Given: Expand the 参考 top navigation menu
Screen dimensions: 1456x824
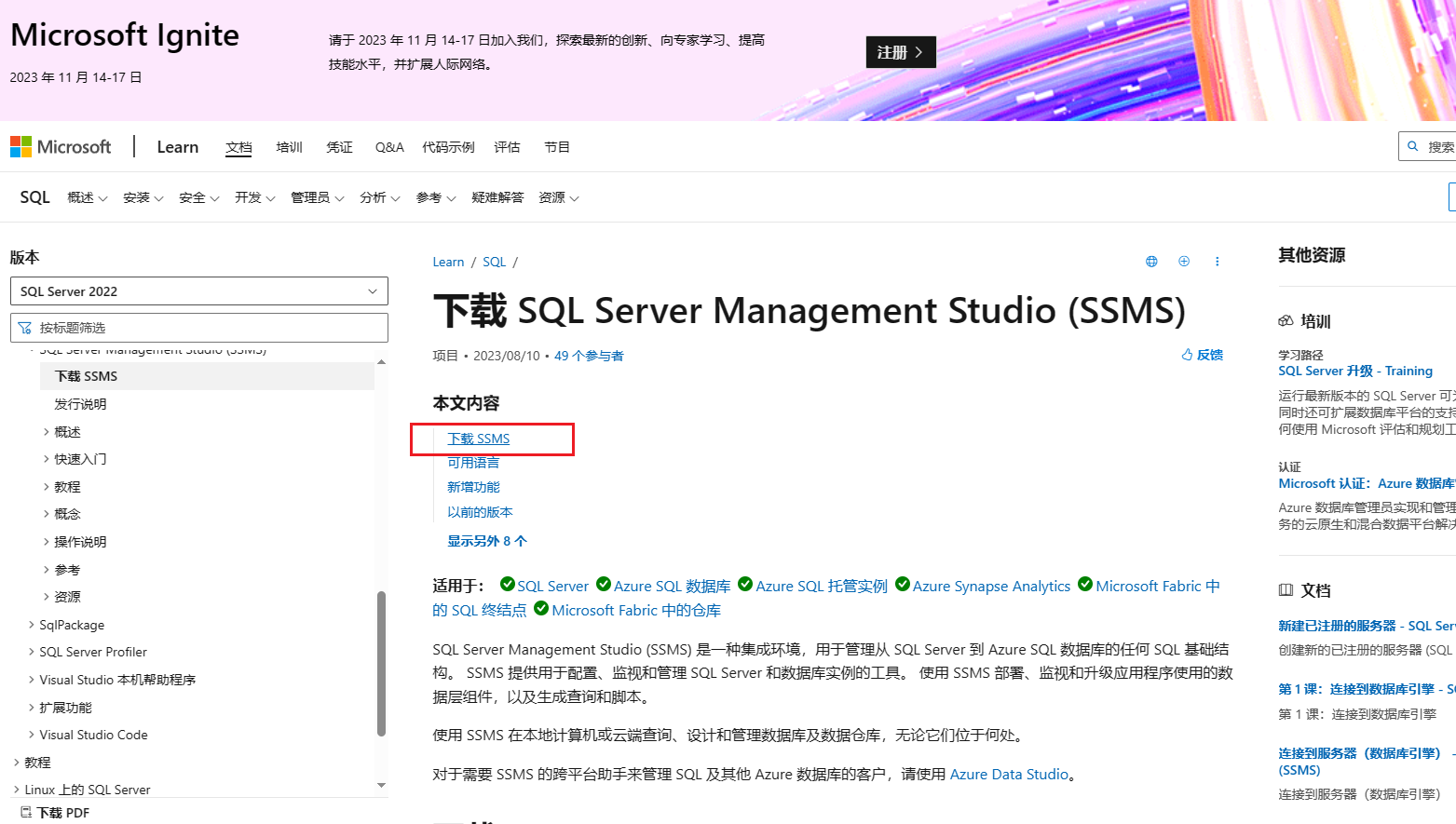Looking at the screenshot, I should [436, 197].
